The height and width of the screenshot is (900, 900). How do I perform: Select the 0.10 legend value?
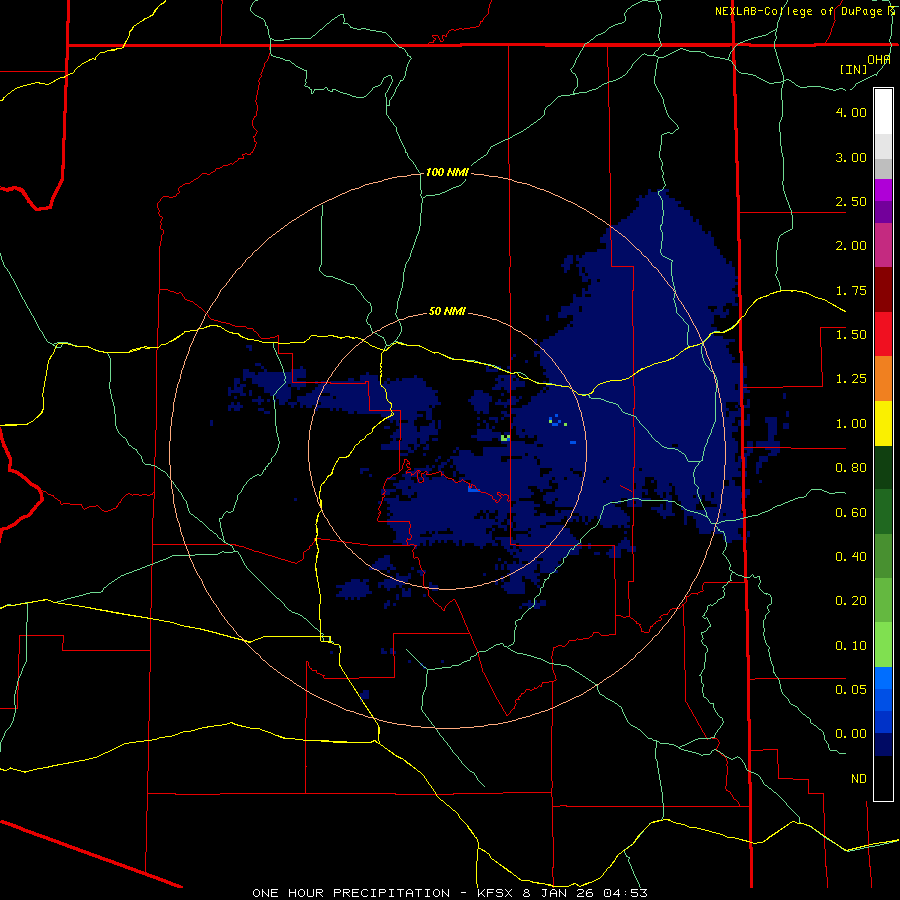(851, 646)
